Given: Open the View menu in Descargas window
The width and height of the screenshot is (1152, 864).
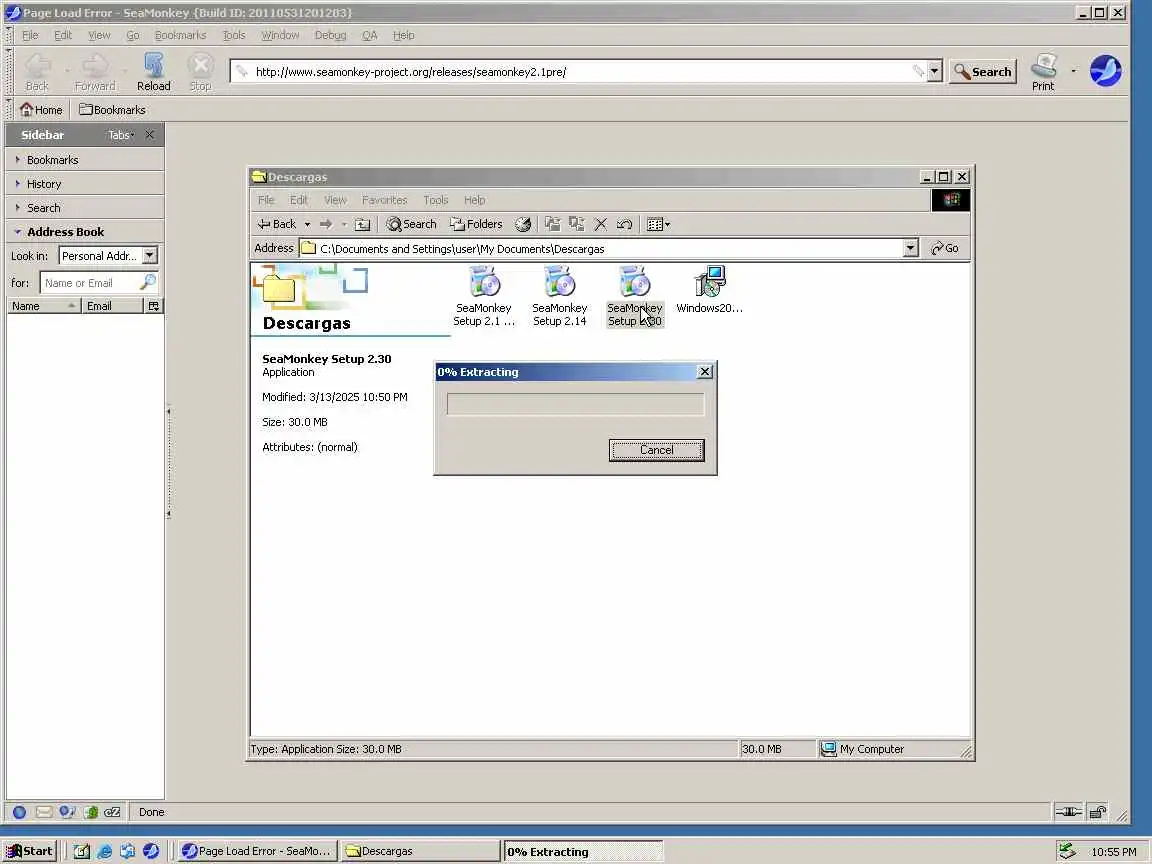Looking at the screenshot, I should [x=335, y=200].
